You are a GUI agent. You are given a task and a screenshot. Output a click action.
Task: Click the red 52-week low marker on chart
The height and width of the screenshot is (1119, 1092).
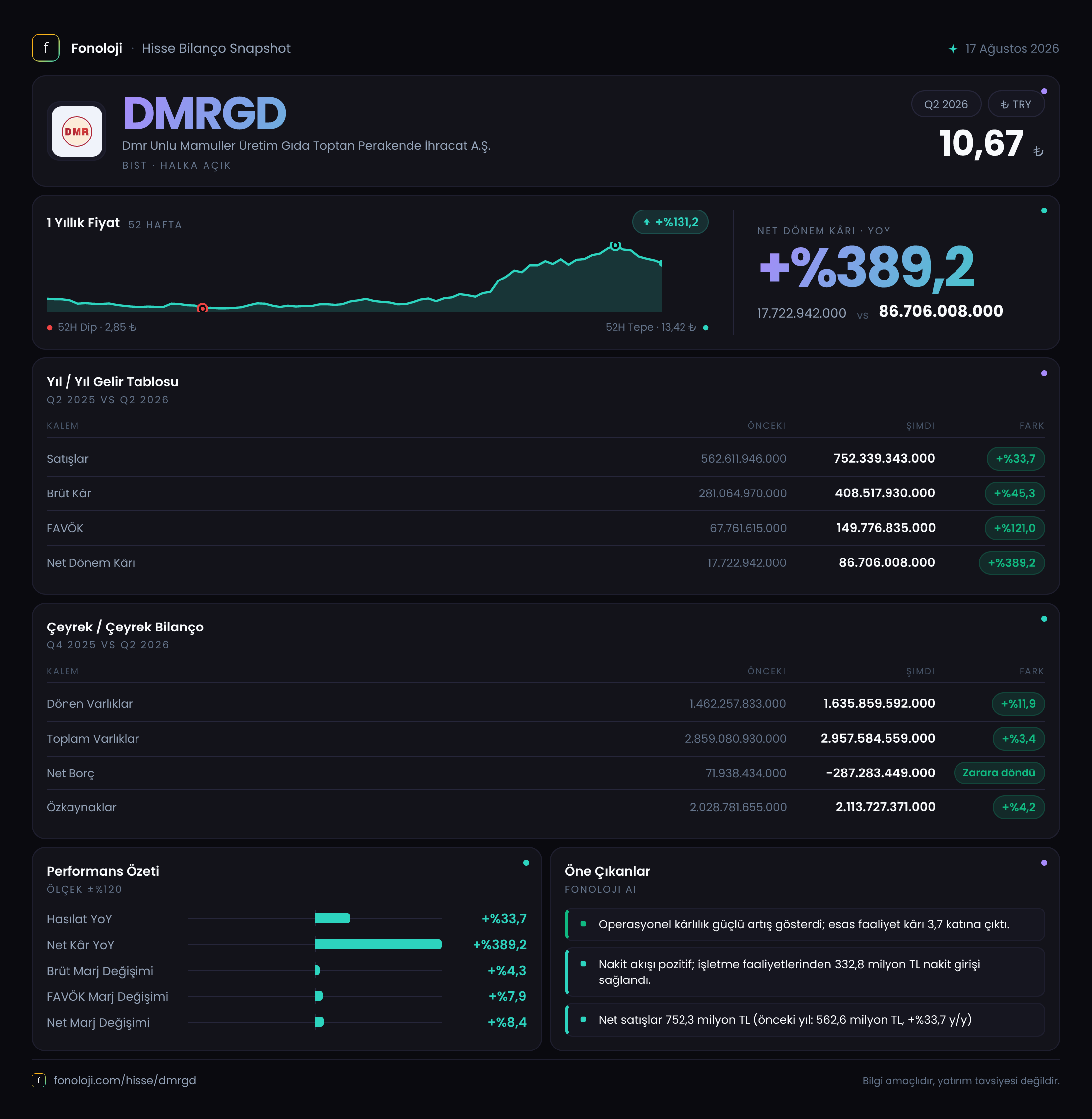tap(202, 308)
